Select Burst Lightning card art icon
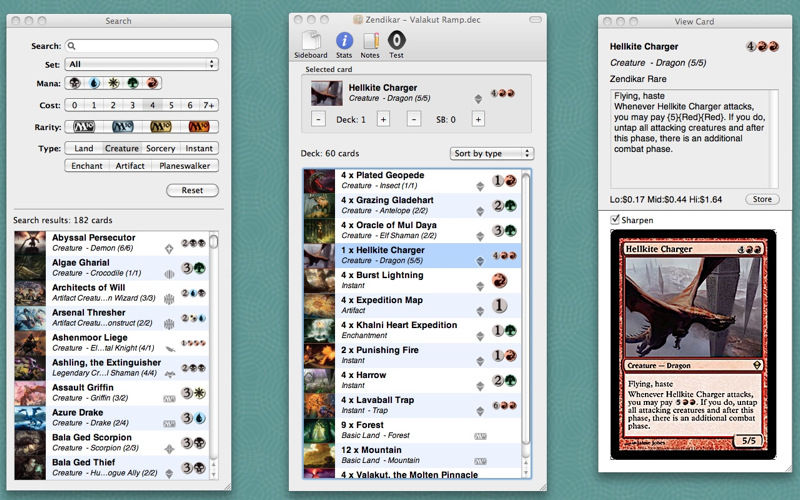The height and width of the screenshot is (500, 800). pyautogui.click(x=319, y=281)
